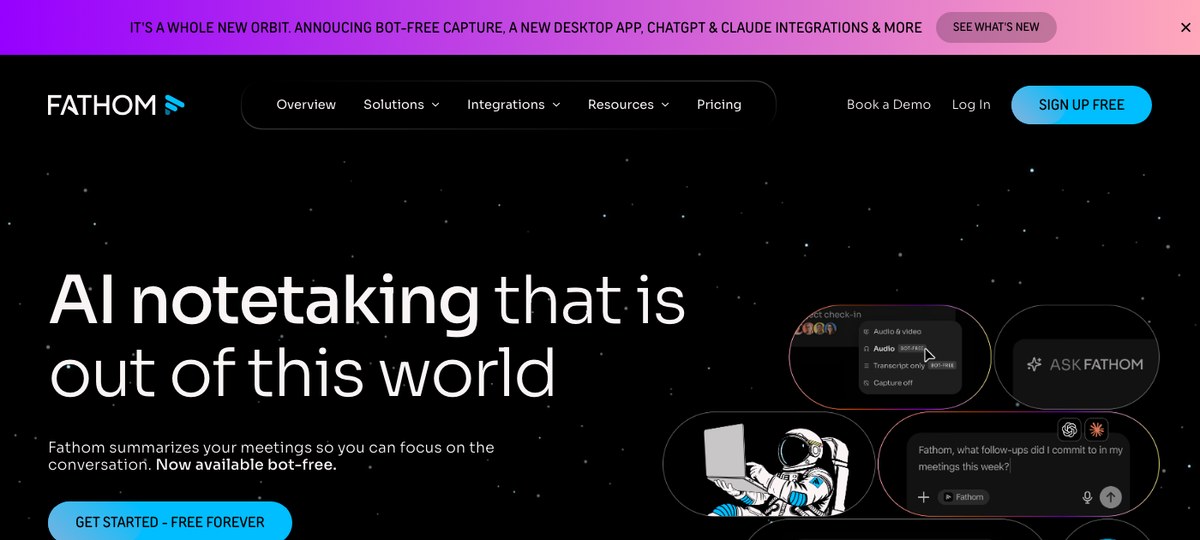The image size is (1200, 540).
Task: Select the Audio bot-free capture option
Action: tap(897, 349)
